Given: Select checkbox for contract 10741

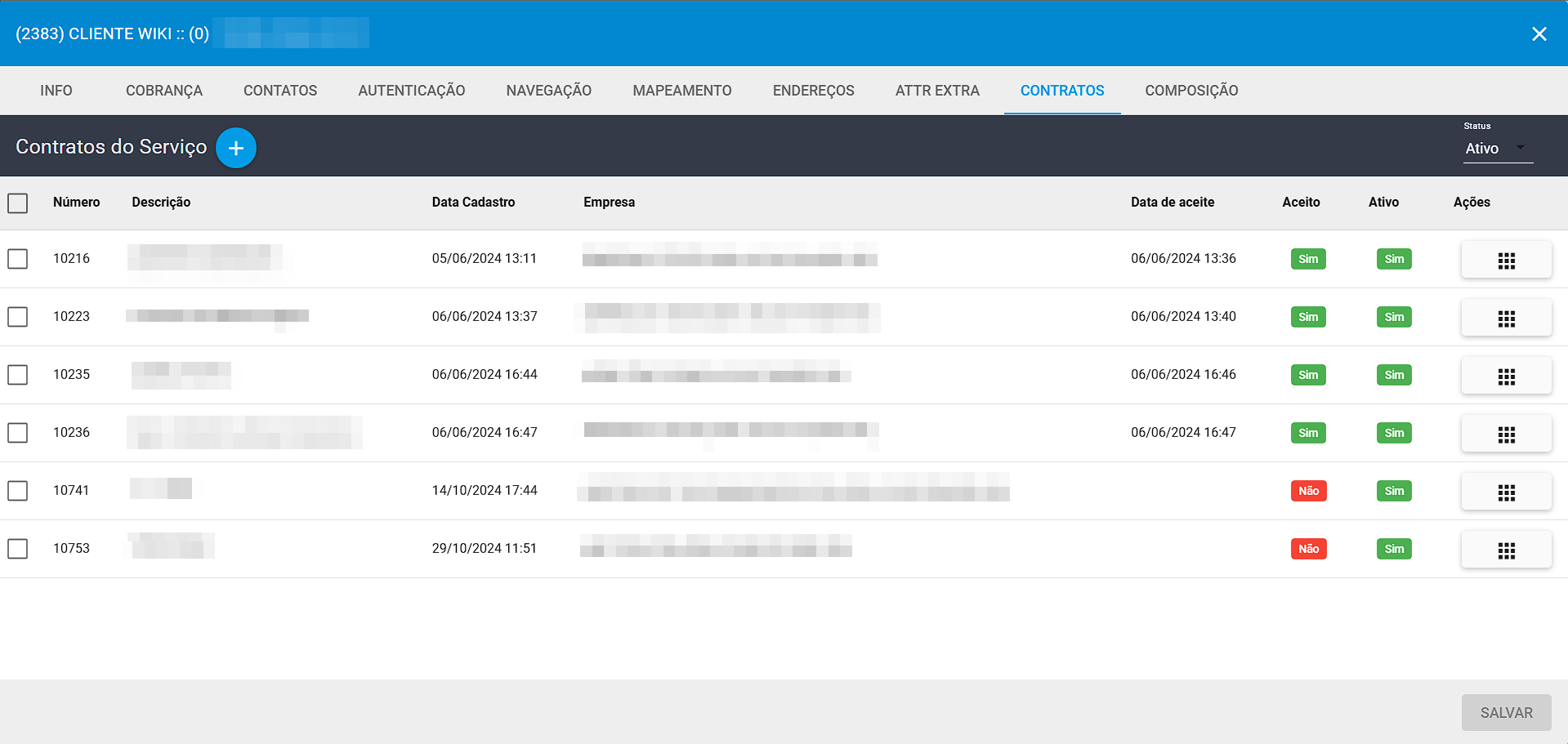Looking at the screenshot, I should coord(18,491).
